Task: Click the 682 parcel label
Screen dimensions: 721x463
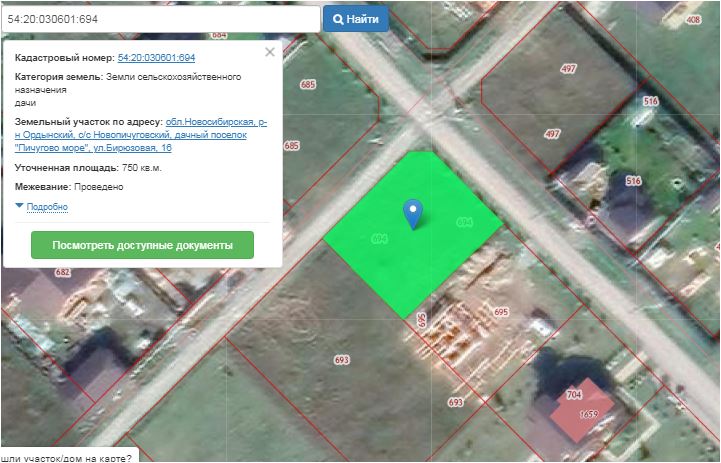Action: click(x=63, y=272)
